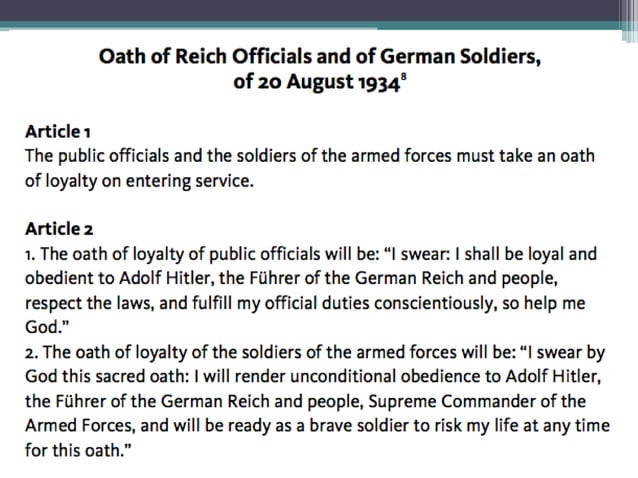Click the word "God." ending the first oath

47,327
